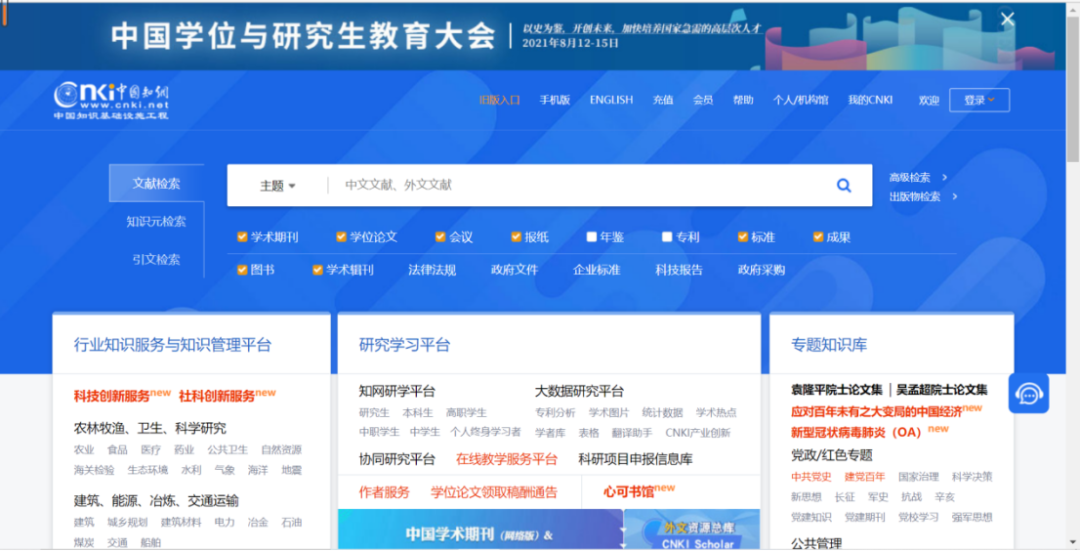Switch to the 知识元检索 tab
This screenshot has height=551, width=1080.
[156, 221]
